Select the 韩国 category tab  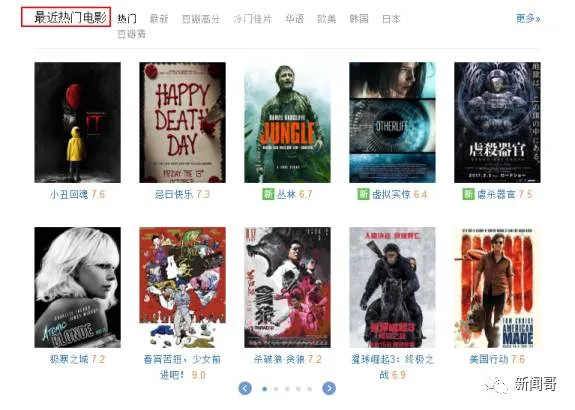coord(359,18)
